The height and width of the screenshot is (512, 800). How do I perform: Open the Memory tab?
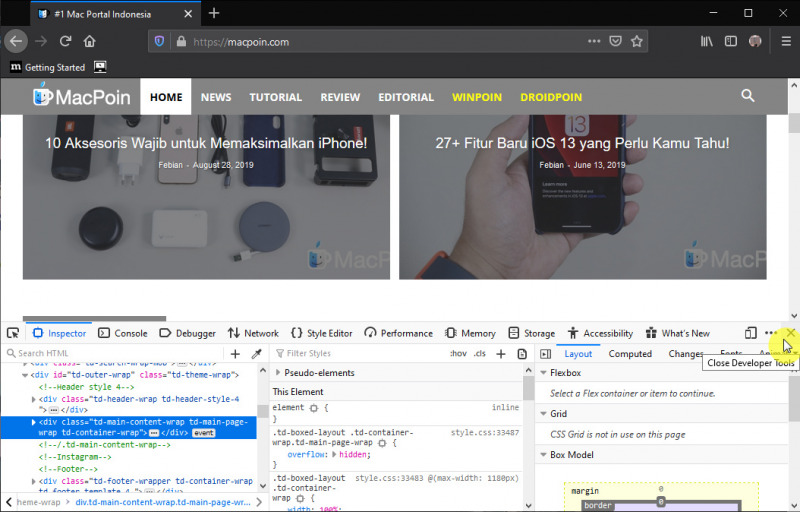(470, 333)
